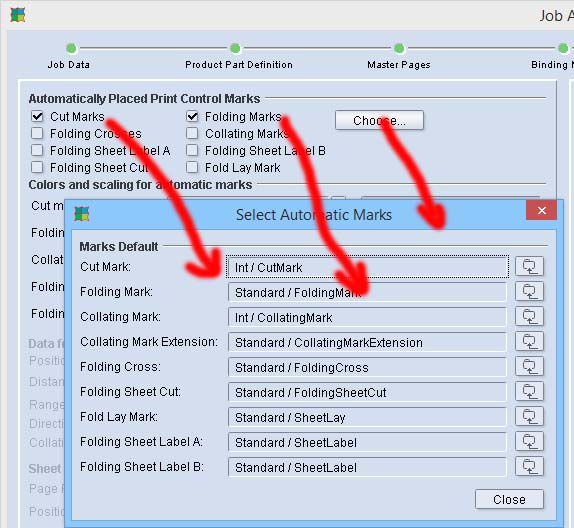Open chooser icon for Folding Sheet Label B
This screenshot has width=574, height=528.
pyautogui.click(x=529, y=466)
